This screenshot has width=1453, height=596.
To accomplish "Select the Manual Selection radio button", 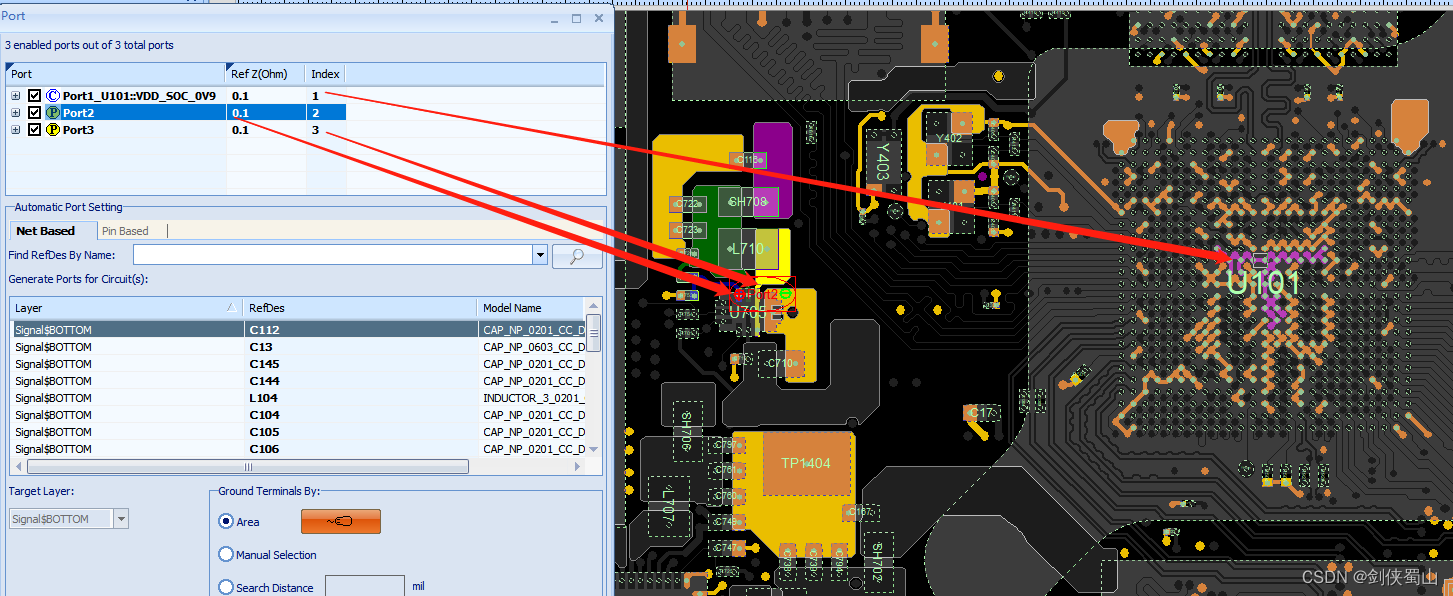I will click(226, 554).
